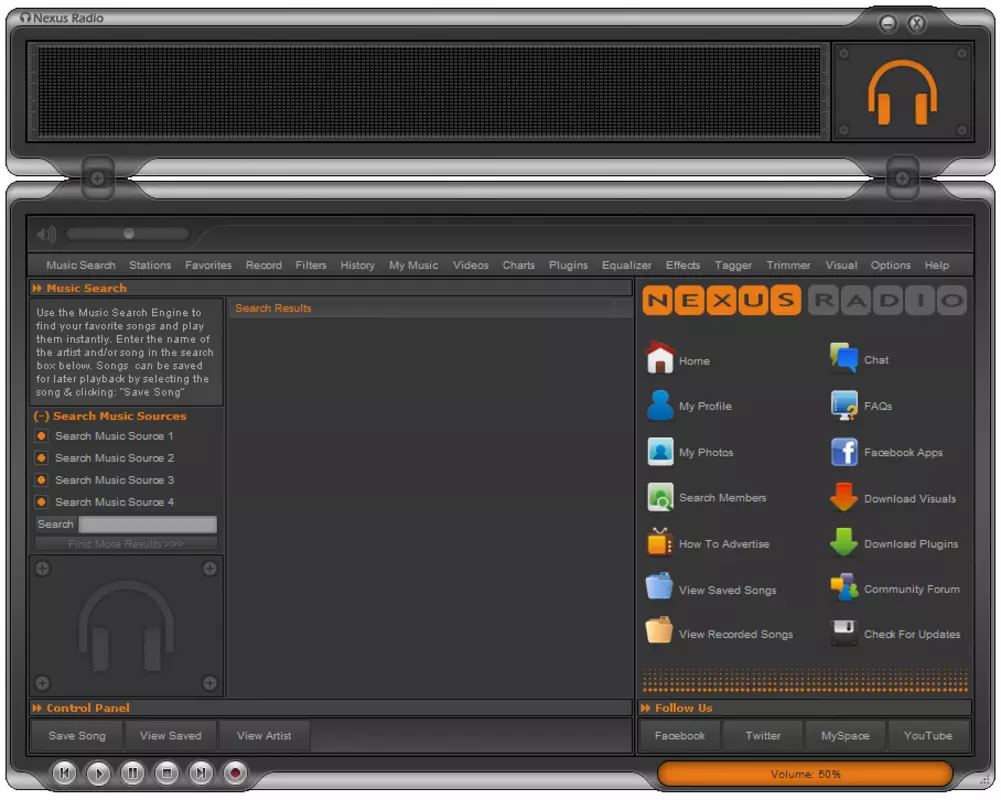The image size is (1001, 800).
Task: Open the Tagger tab
Action: click(733, 265)
